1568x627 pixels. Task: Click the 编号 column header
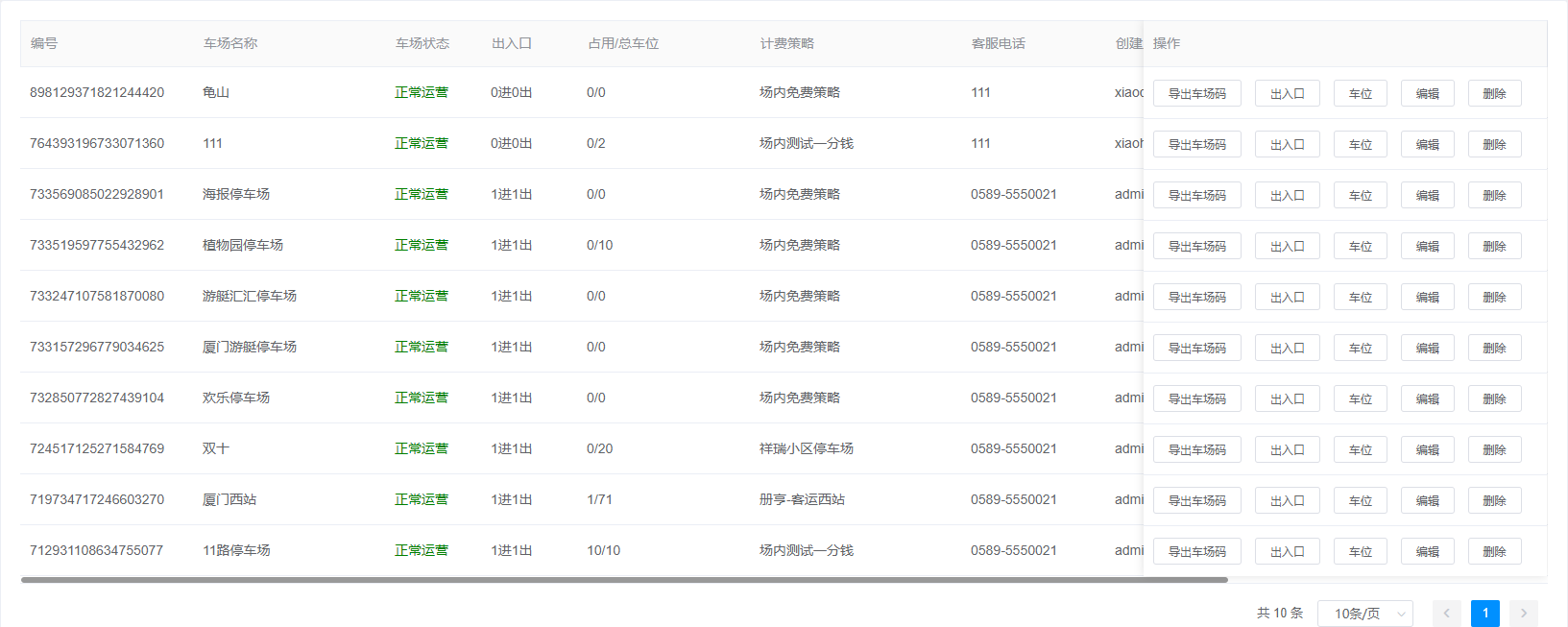(44, 43)
